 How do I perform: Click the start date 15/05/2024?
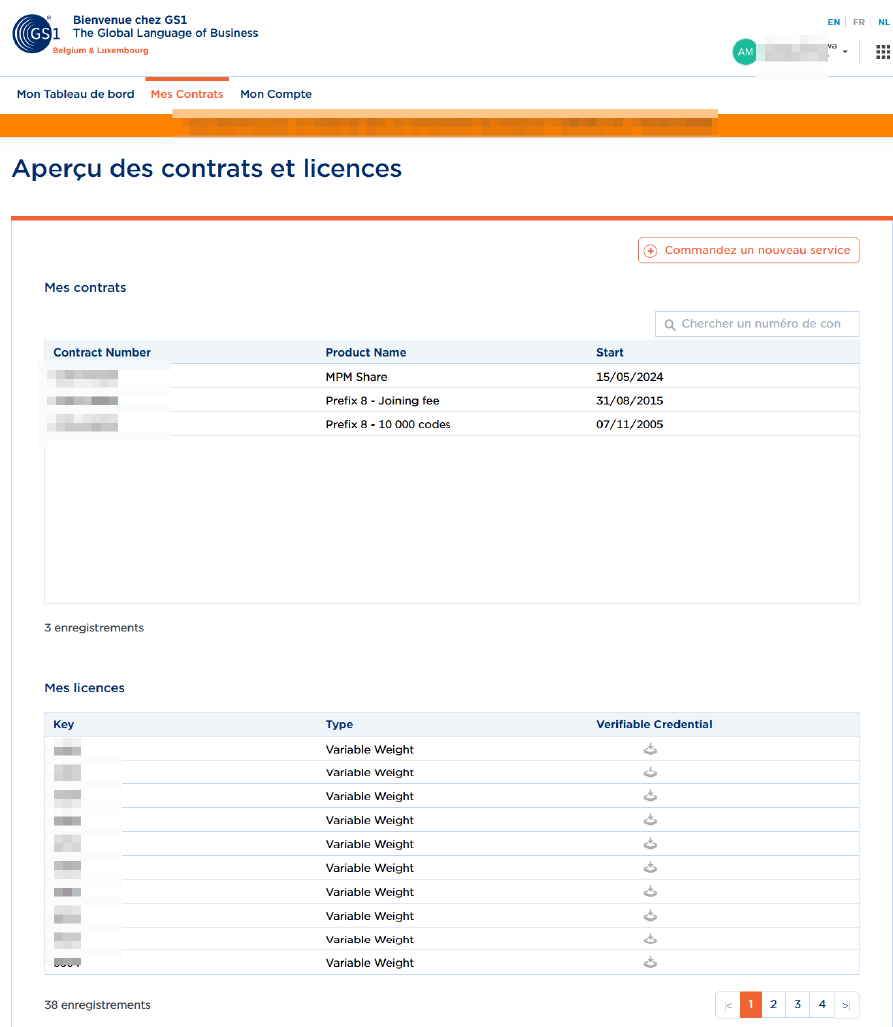point(630,377)
